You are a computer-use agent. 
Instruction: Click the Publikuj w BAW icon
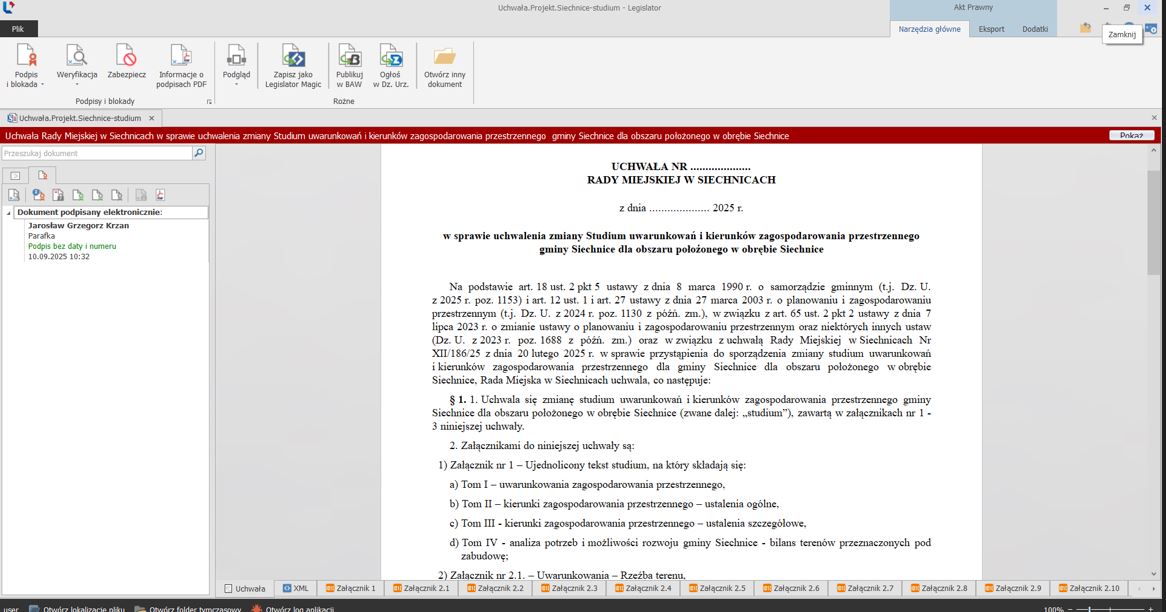click(349, 56)
